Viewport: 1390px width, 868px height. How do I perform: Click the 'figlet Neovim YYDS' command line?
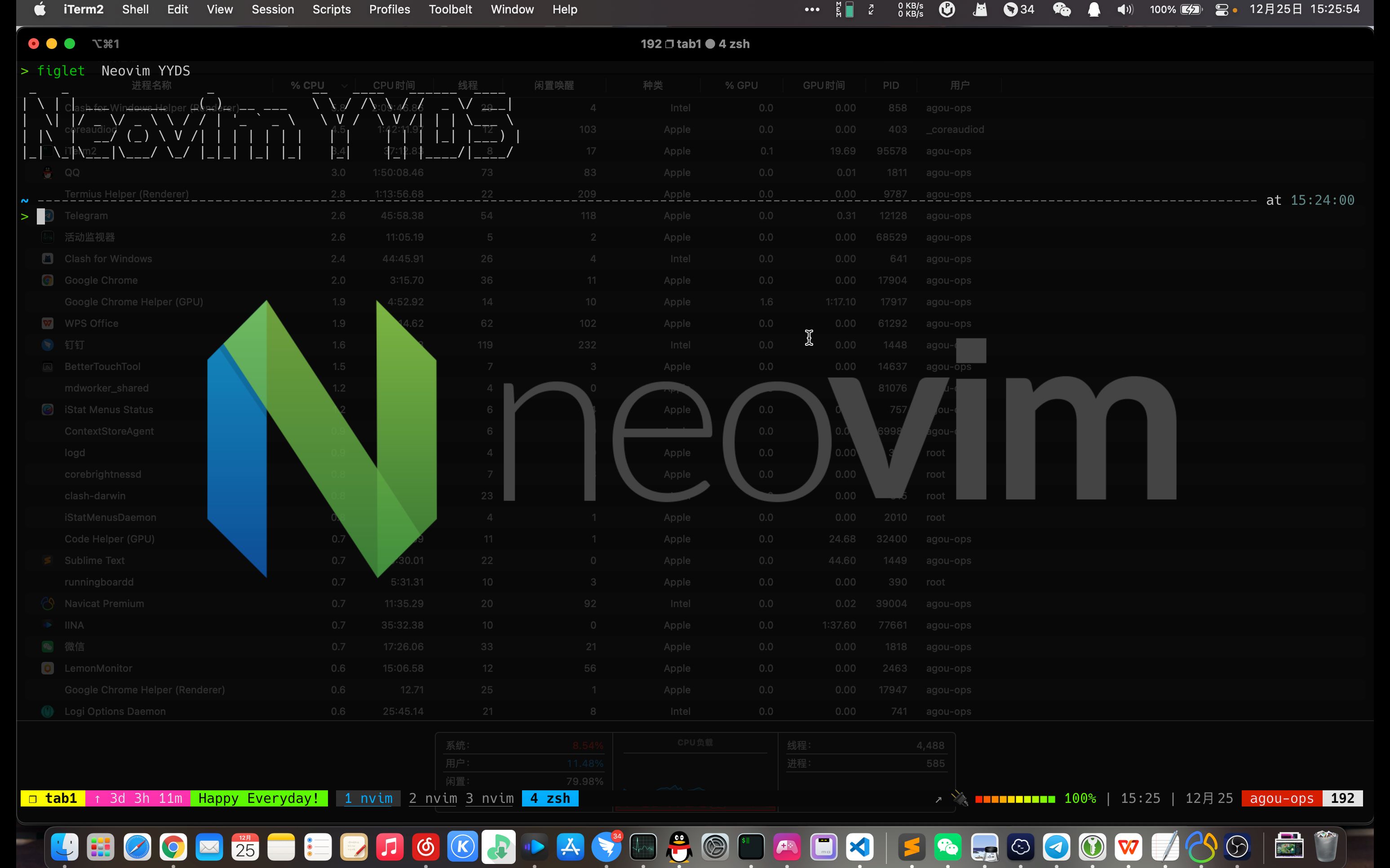click(113, 70)
